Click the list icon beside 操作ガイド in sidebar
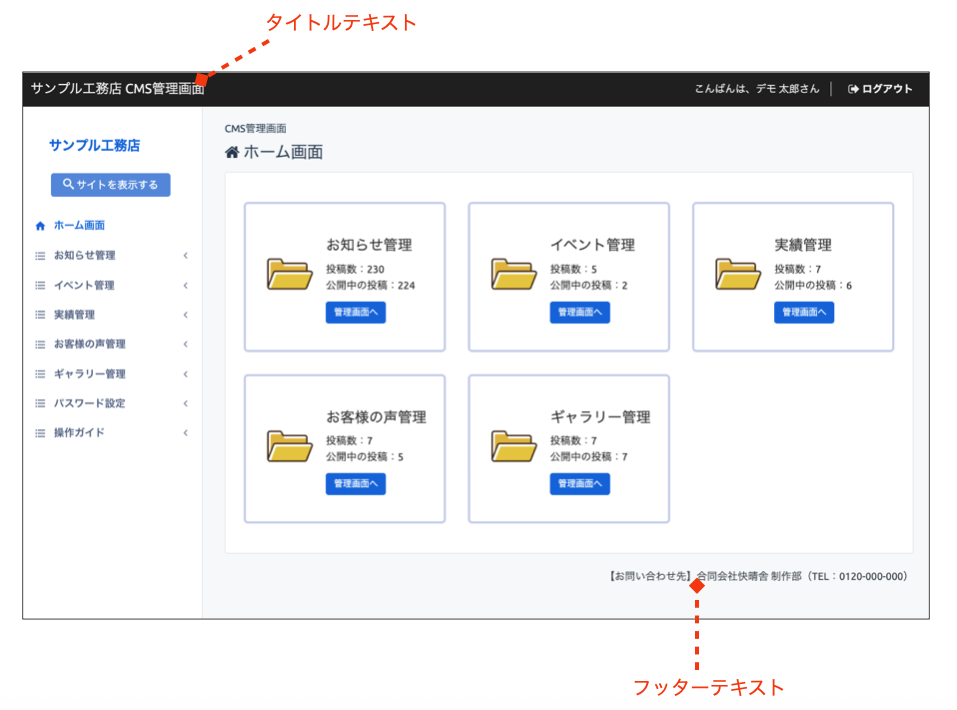This screenshot has width=957, height=710. 40,433
